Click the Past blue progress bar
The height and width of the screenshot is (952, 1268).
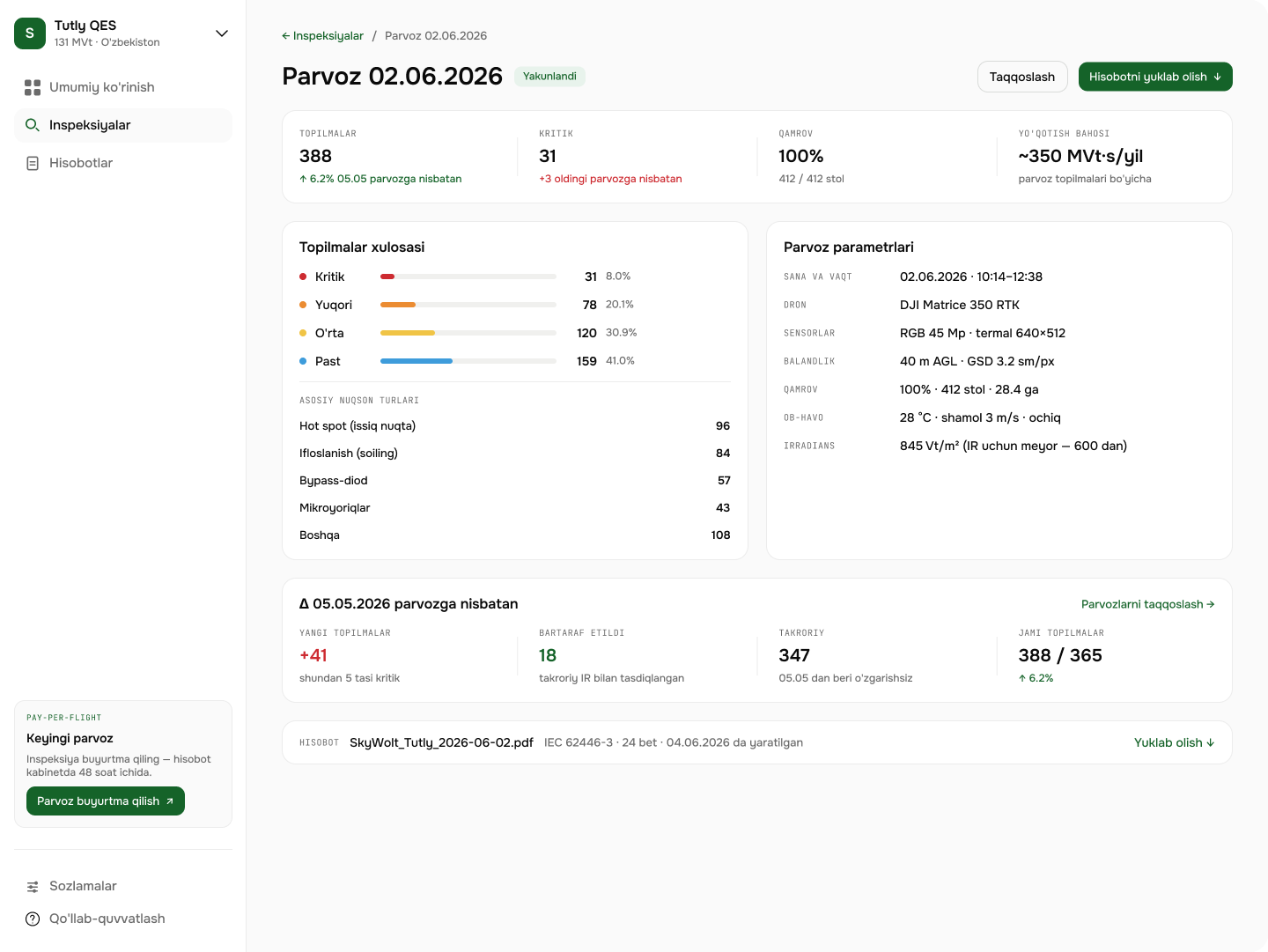click(x=417, y=361)
